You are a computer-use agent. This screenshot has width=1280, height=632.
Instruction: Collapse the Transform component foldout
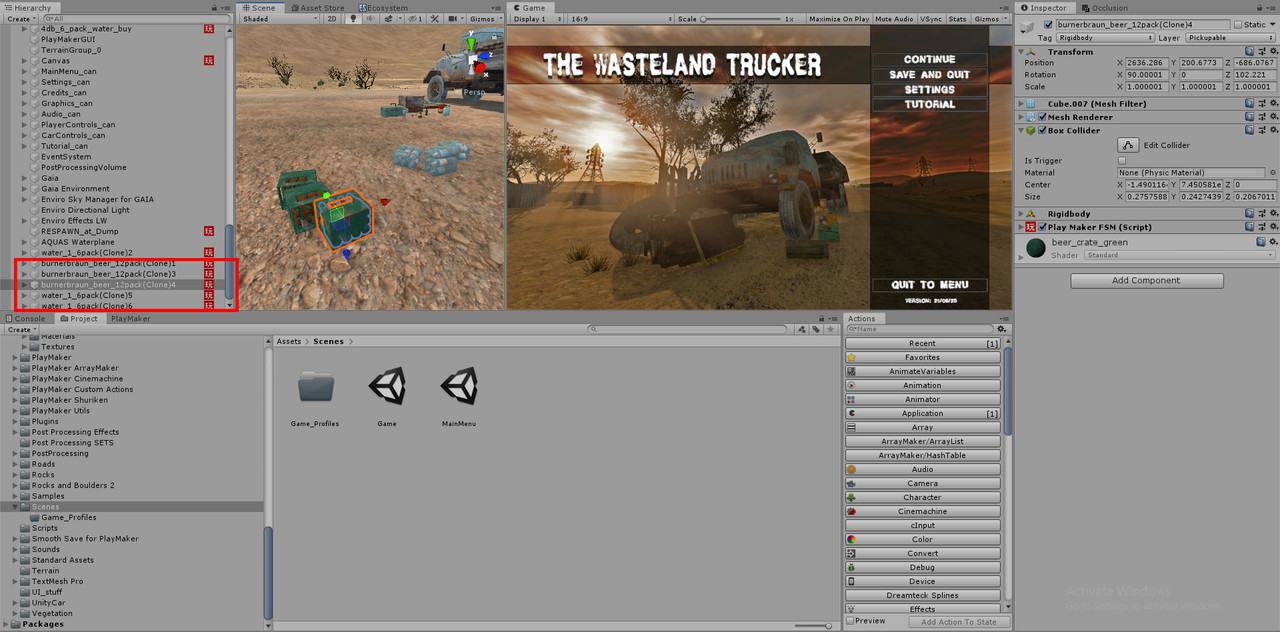1021,52
